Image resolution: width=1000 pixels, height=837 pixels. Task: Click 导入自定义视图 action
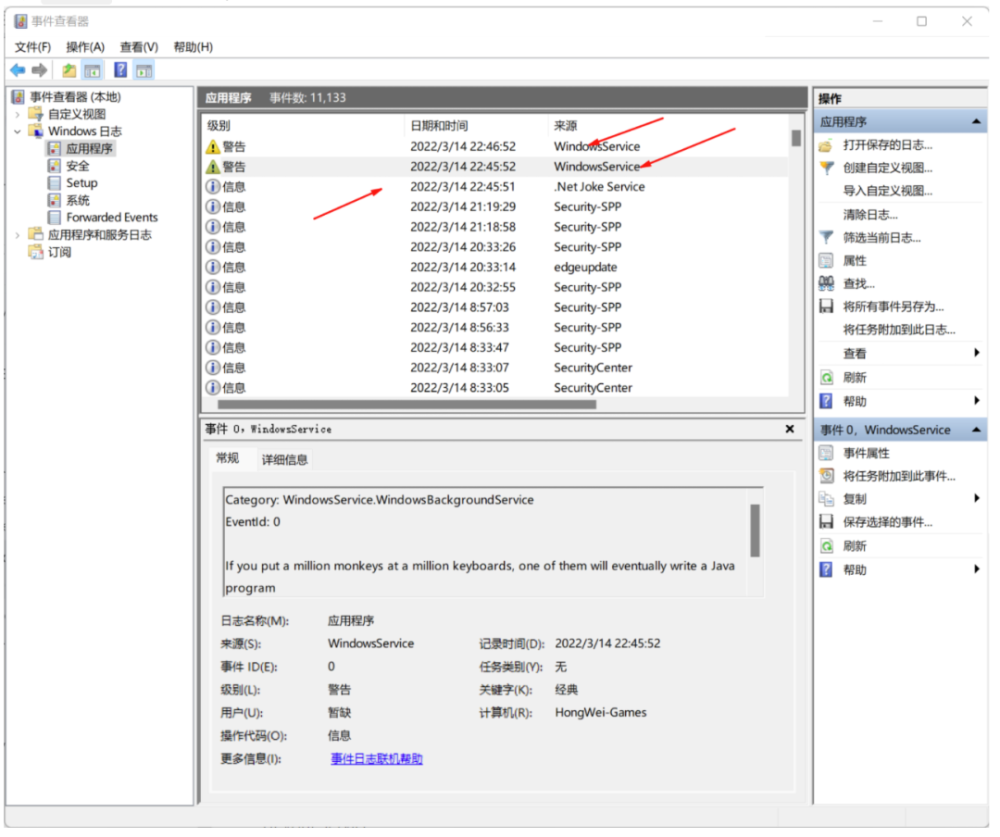887,191
